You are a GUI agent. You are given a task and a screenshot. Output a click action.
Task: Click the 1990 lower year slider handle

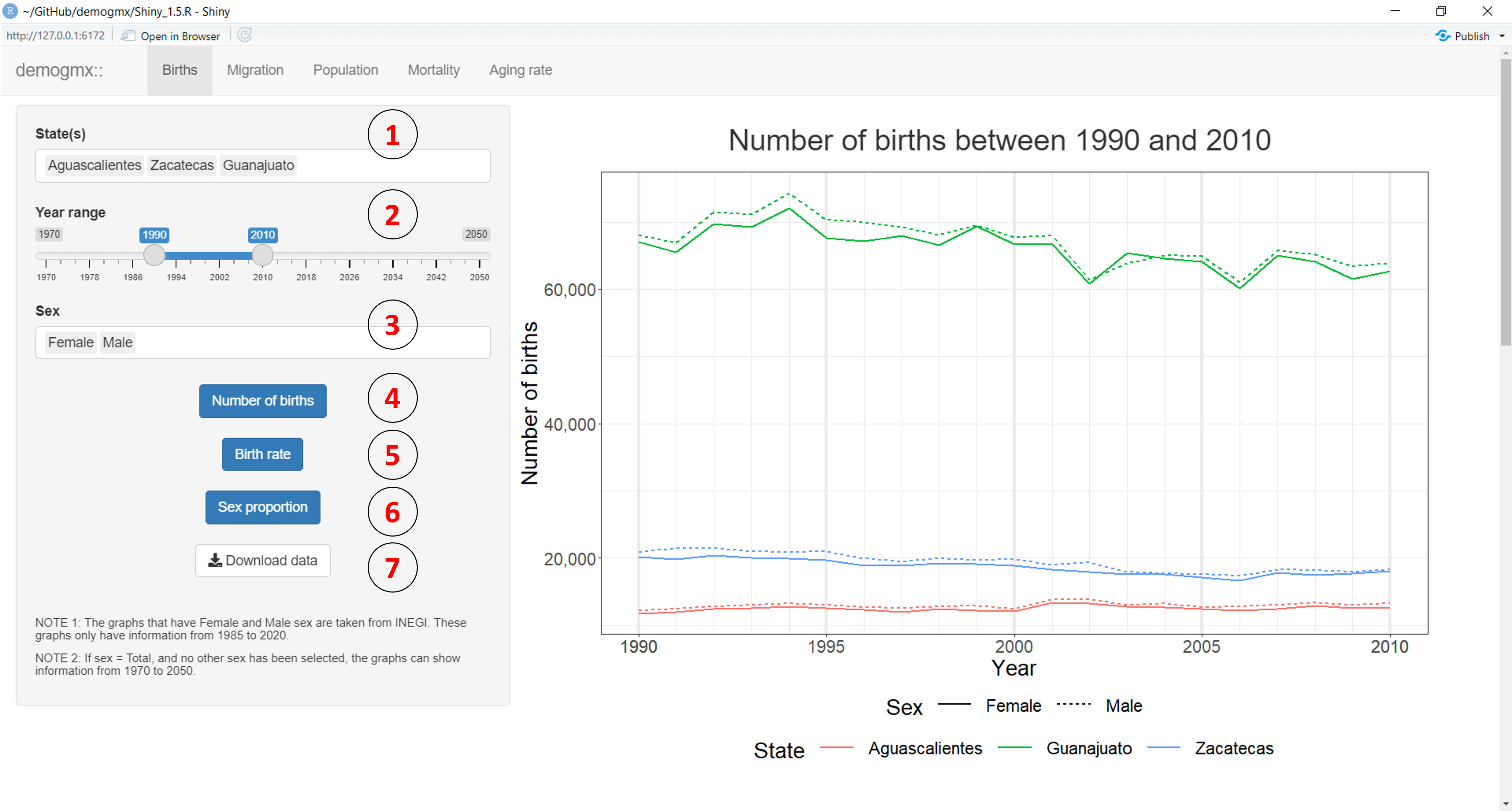[x=154, y=255]
